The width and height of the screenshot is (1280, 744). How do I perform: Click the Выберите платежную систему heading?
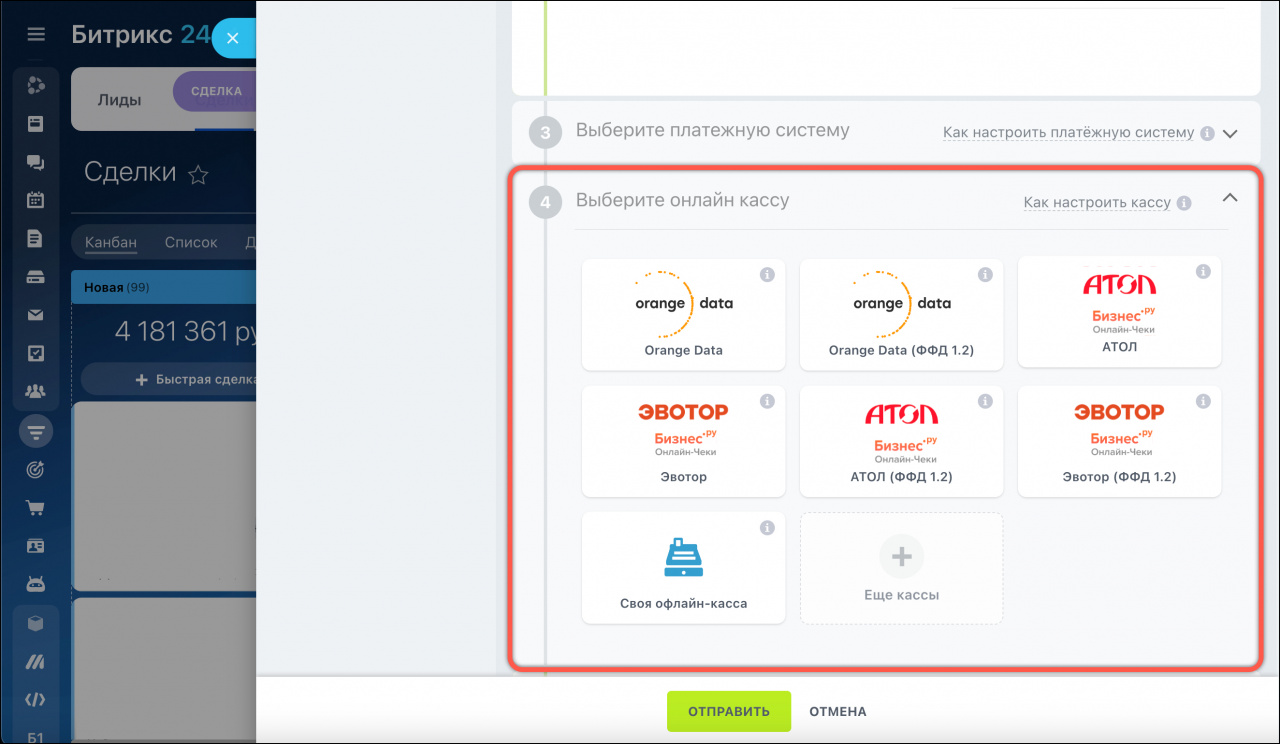pos(712,130)
